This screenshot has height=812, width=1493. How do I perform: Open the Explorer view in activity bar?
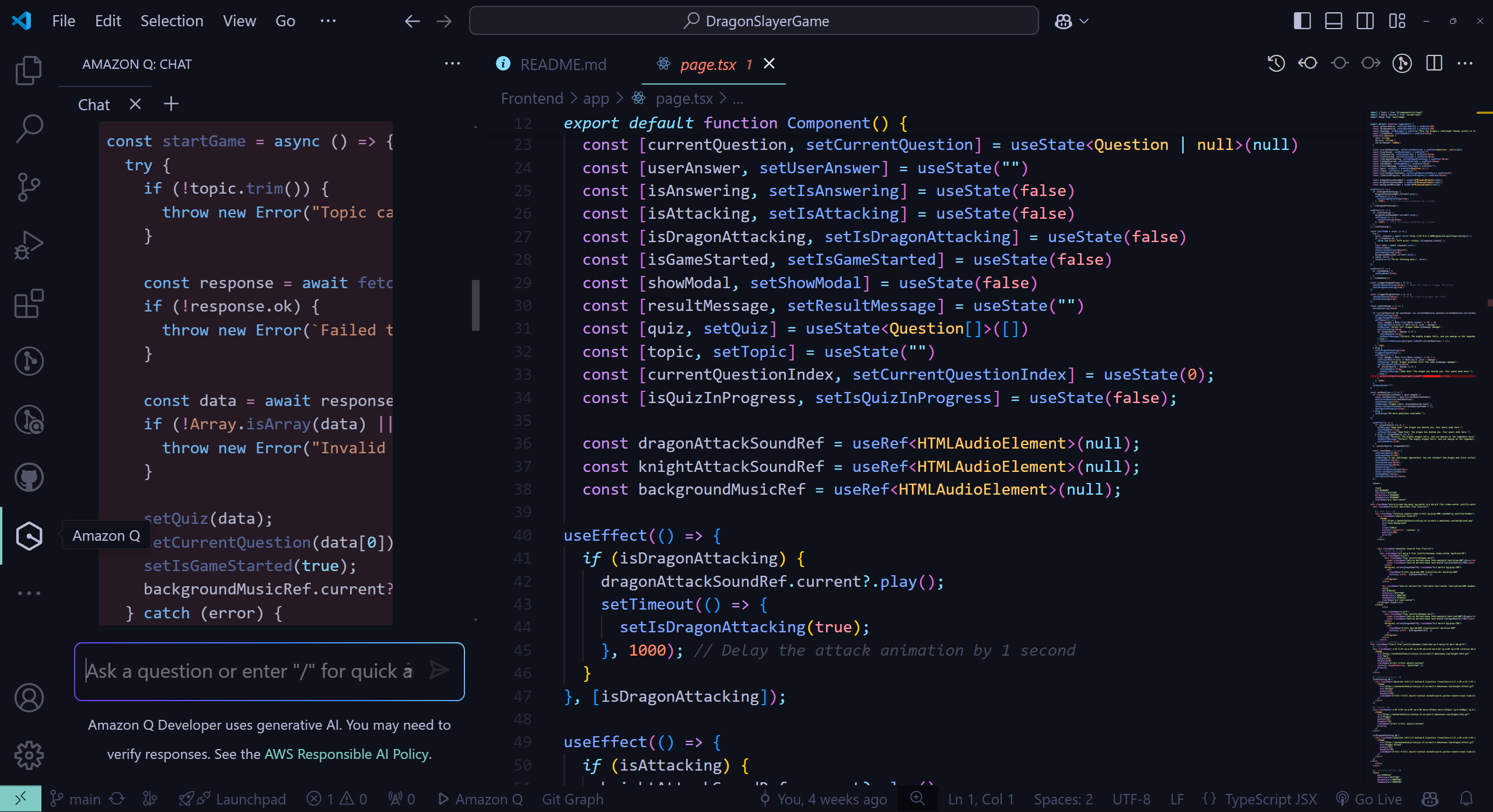pos(29,71)
